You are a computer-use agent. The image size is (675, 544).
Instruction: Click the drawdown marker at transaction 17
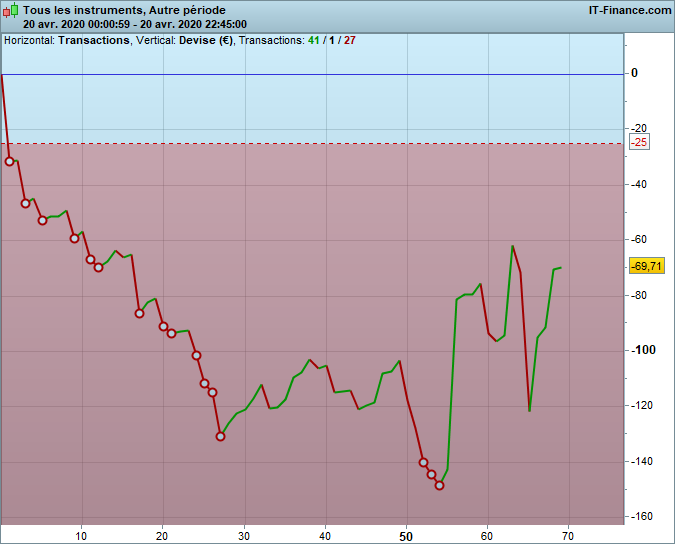[x=139, y=313]
